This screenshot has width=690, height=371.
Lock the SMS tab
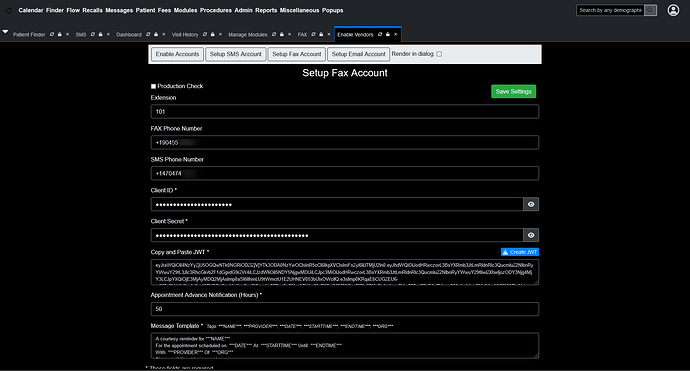[100, 34]
